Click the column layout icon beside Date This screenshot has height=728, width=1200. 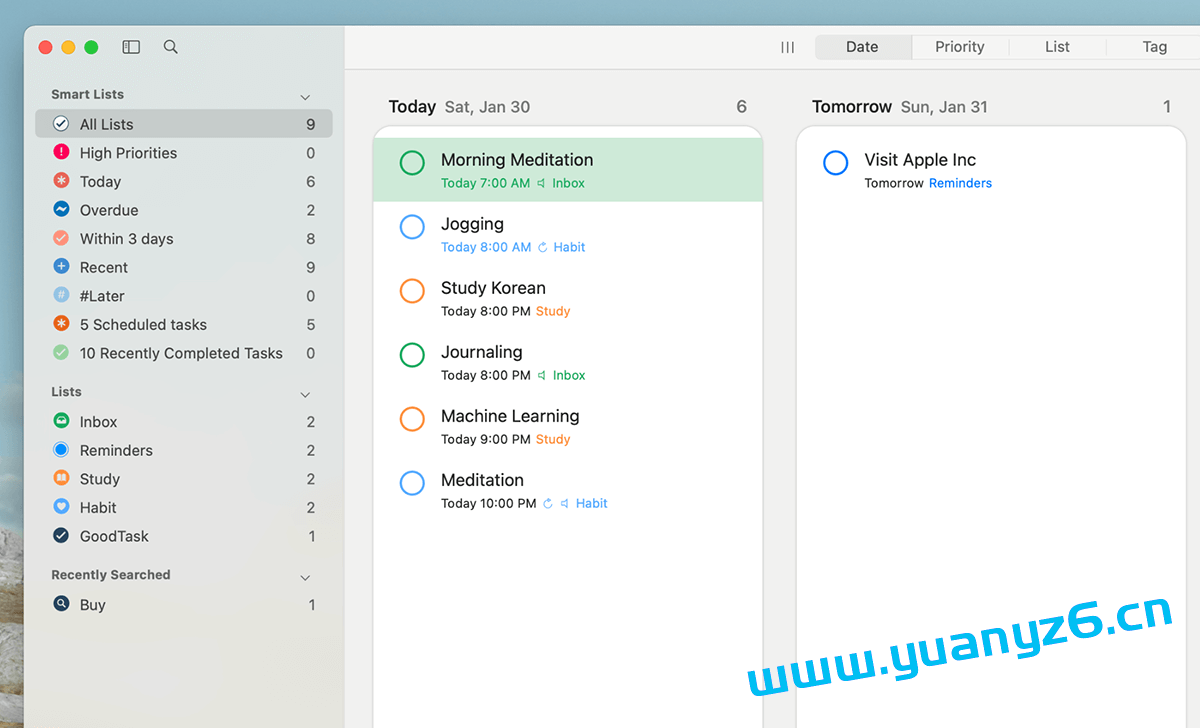tap(788, 47)
